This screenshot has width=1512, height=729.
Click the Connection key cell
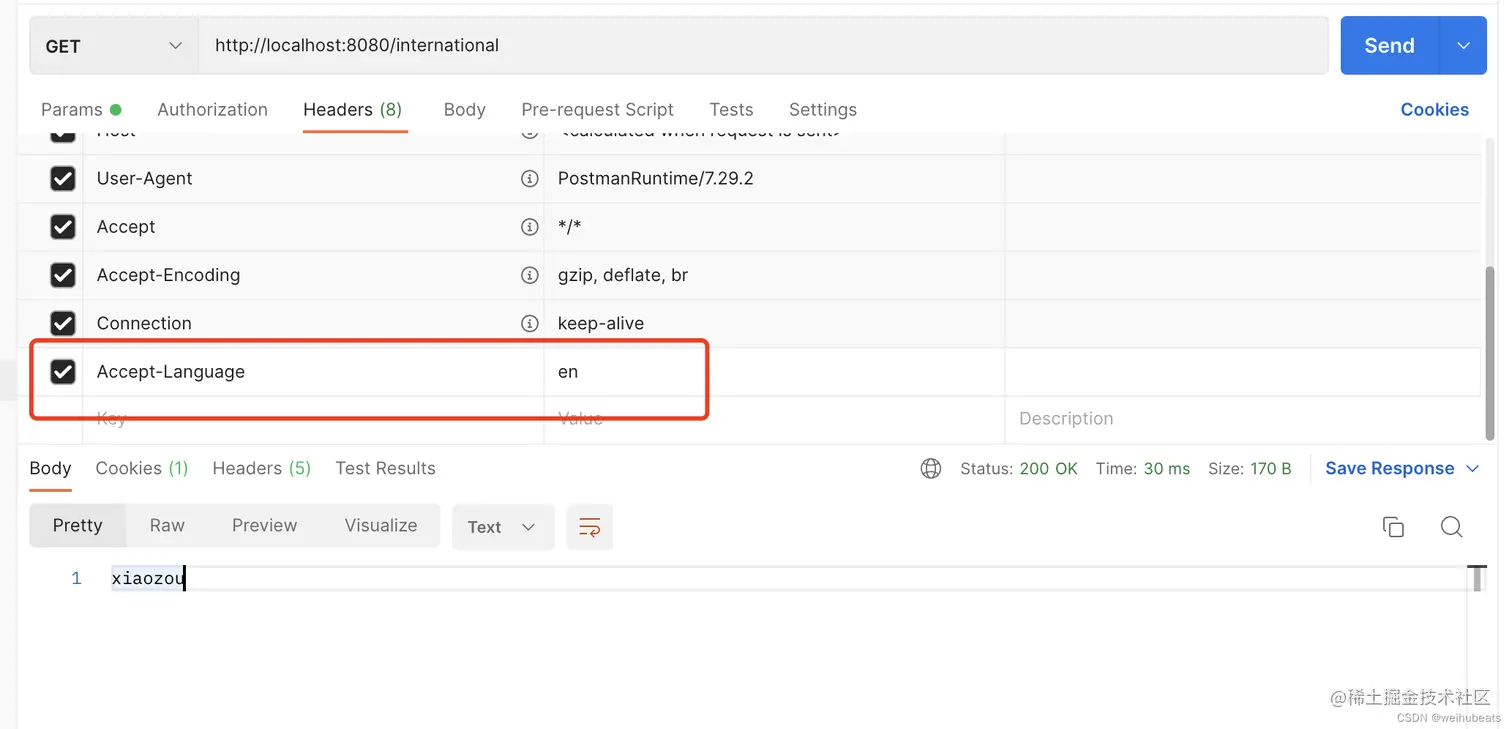point(313,323)
